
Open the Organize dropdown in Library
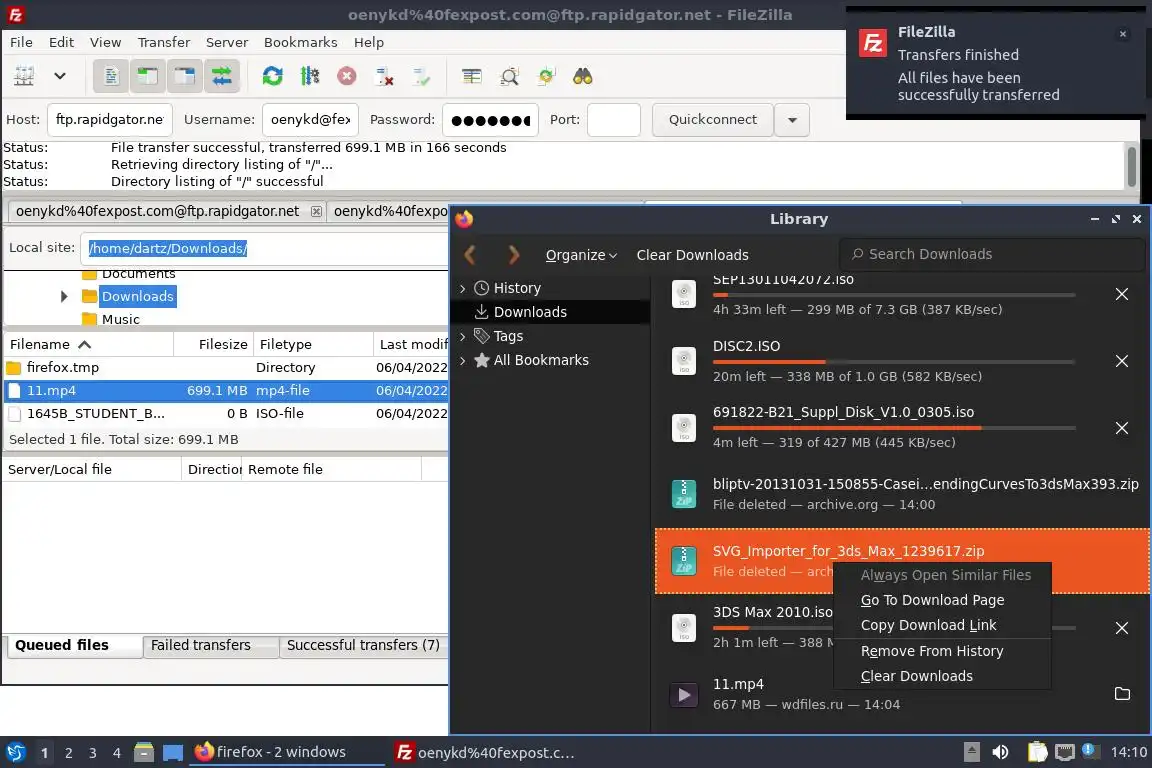pos(580,255)
